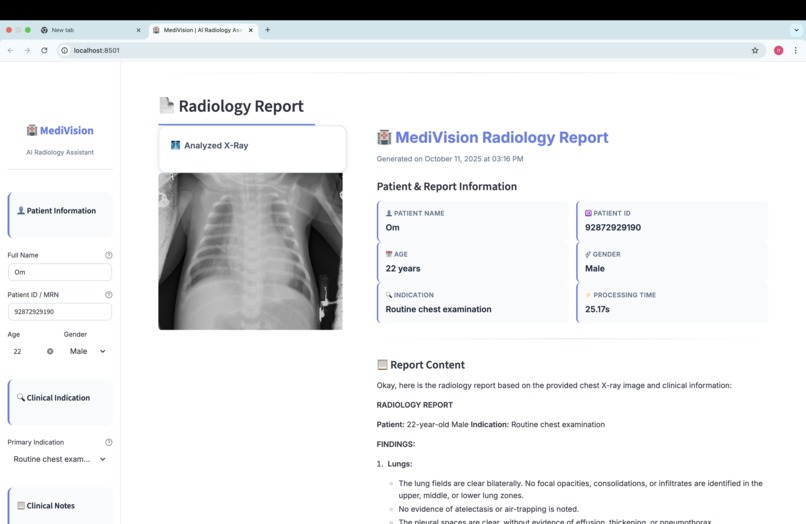Click the browser back arrow
806x524 pixels.
(10, 50)
